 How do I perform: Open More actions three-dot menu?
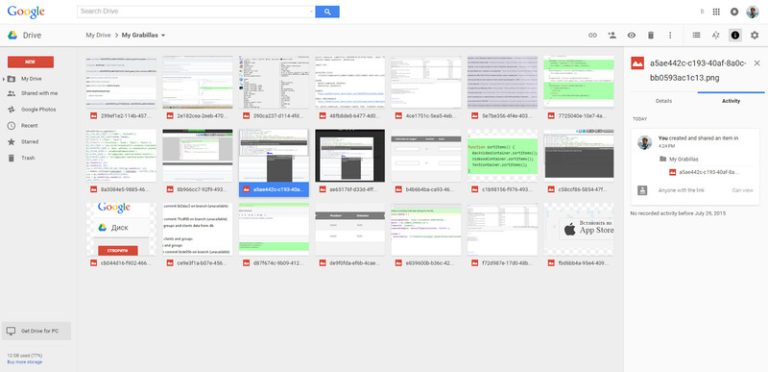coord(670,35)
